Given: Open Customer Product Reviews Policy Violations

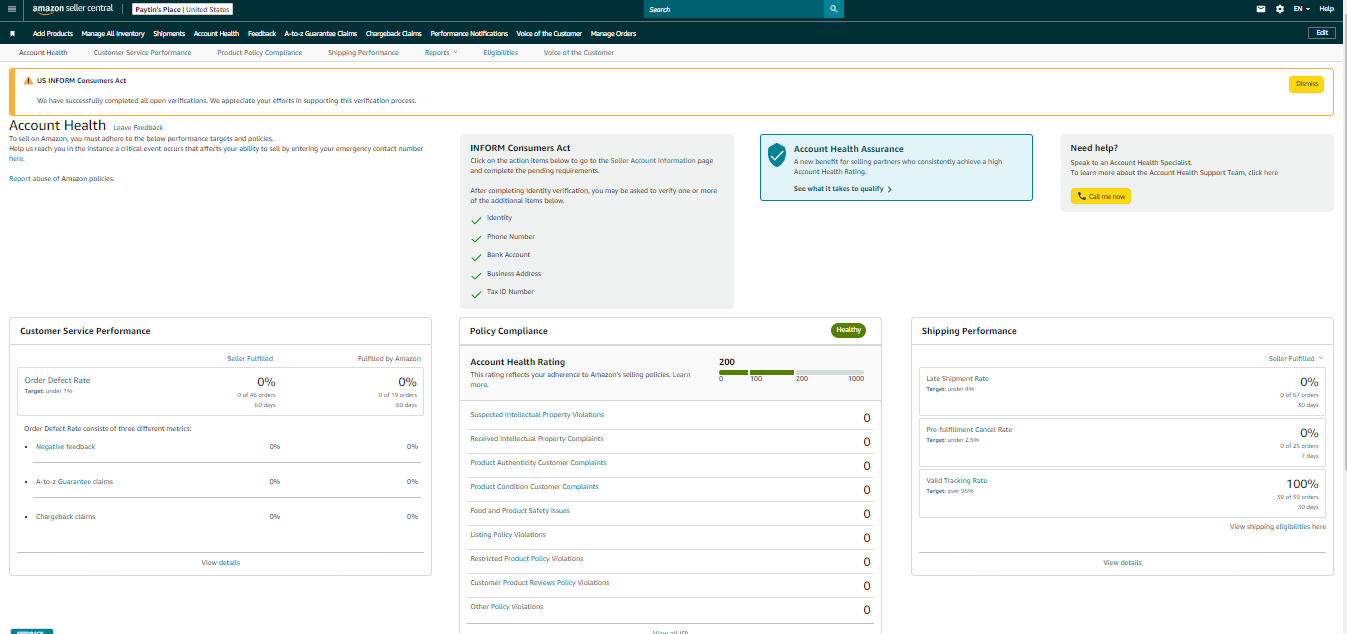Looking at the screenshot, I should [x=539, y=583].
